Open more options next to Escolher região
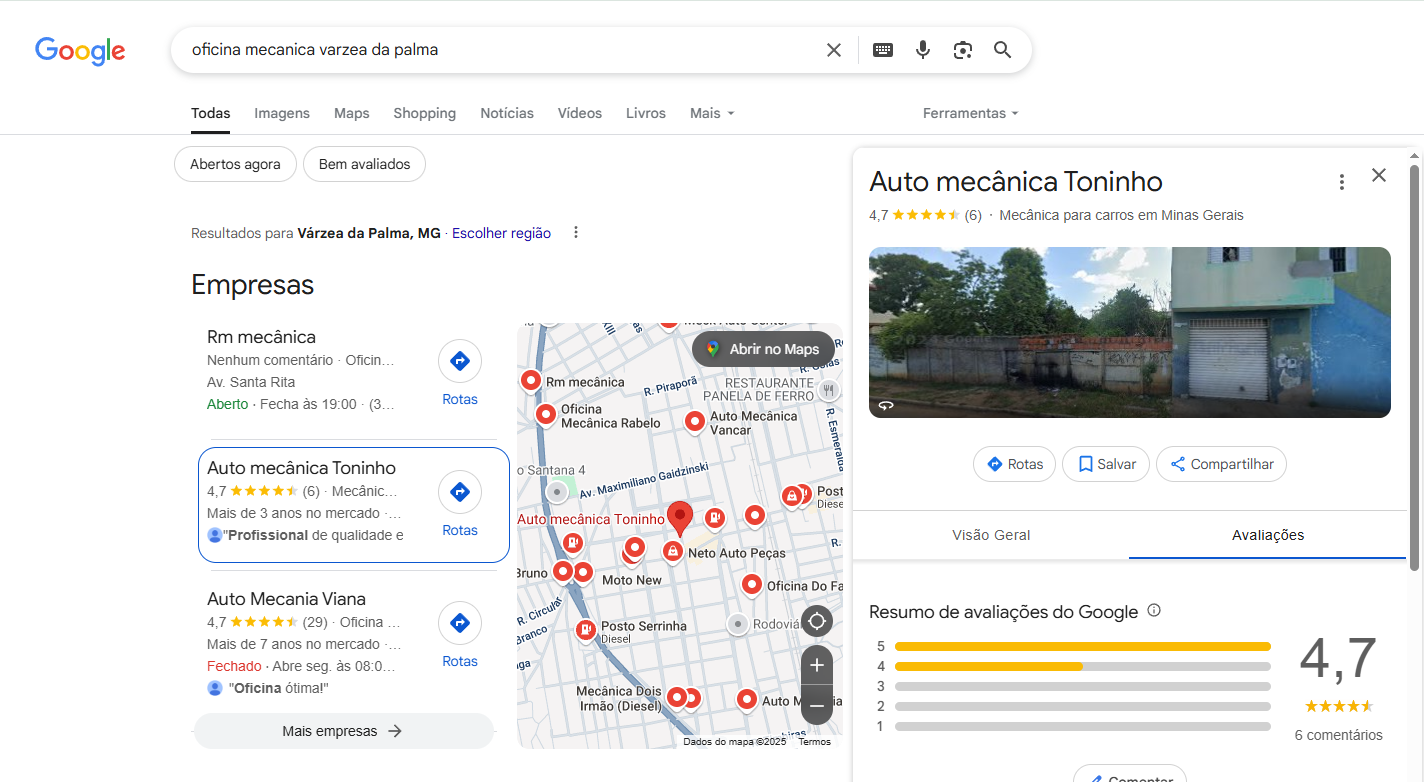The height and width of the screenshot is (782, 1424). (x=576, y=233)
